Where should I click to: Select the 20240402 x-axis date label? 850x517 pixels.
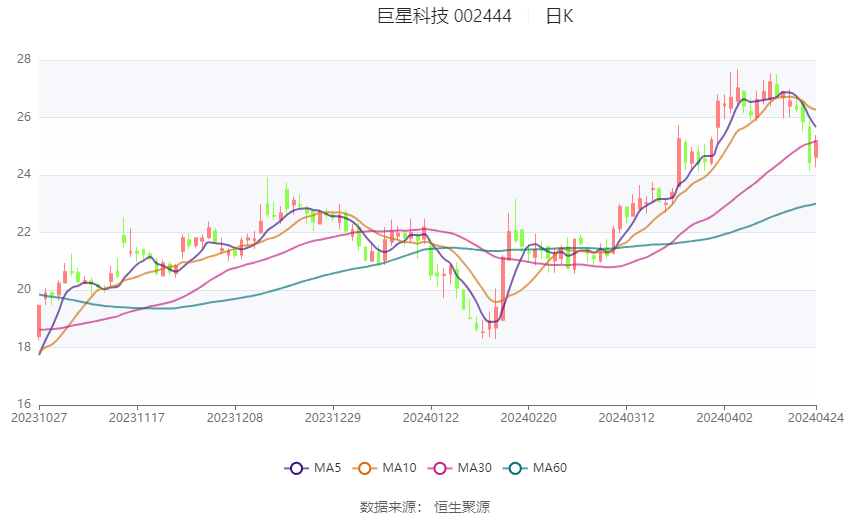pos(724,418)
